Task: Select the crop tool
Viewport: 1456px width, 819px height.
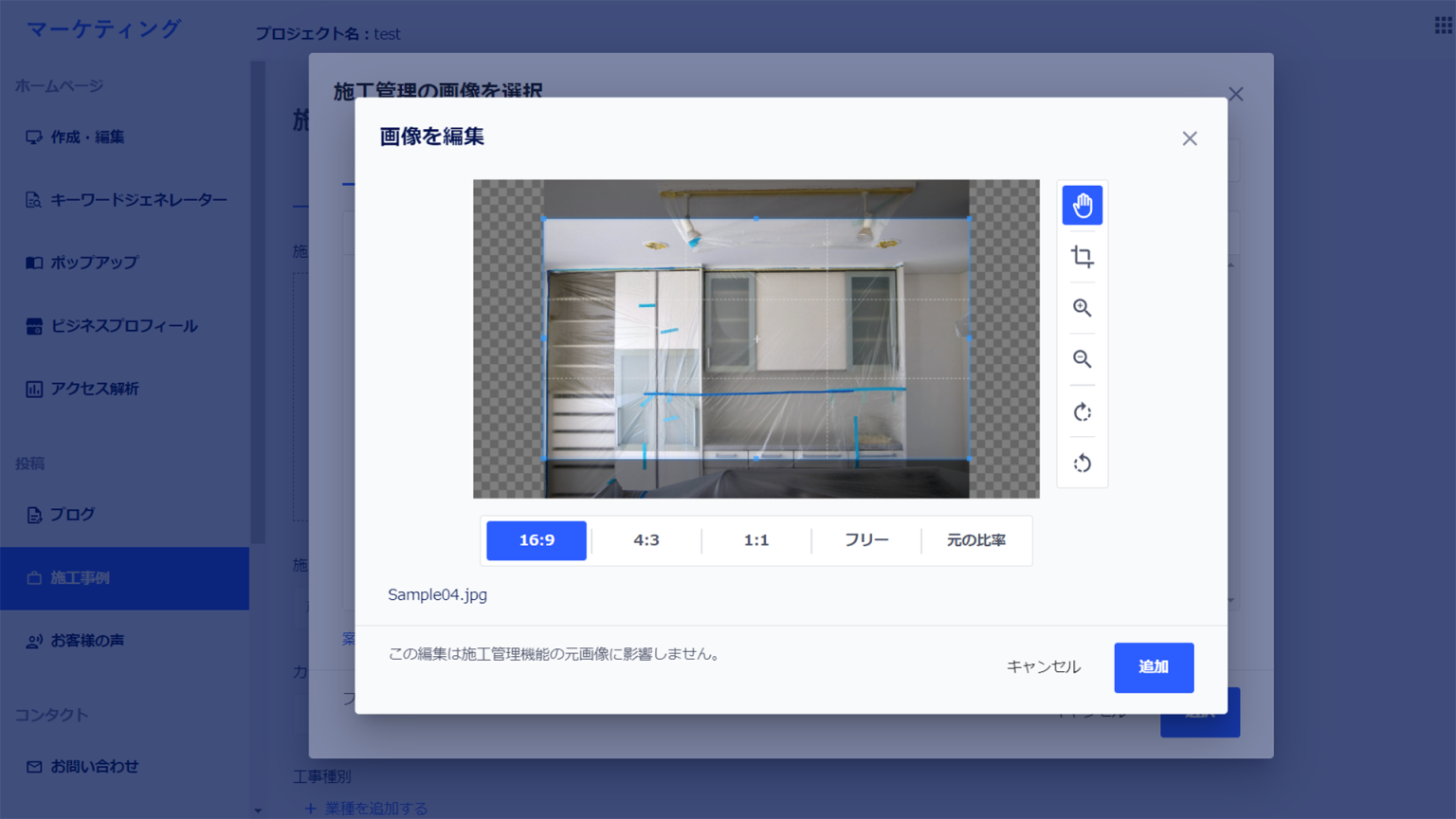Action: tap(1082, 257)
